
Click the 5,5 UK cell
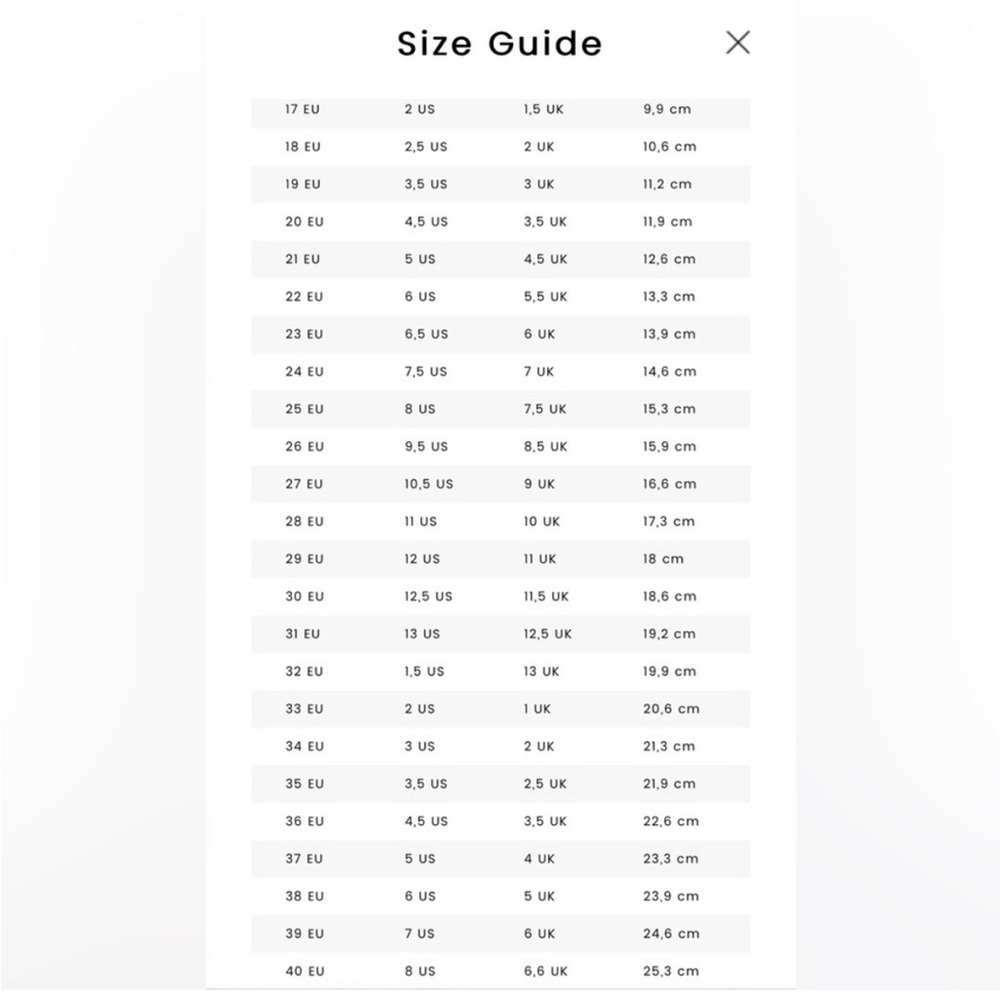545,297
